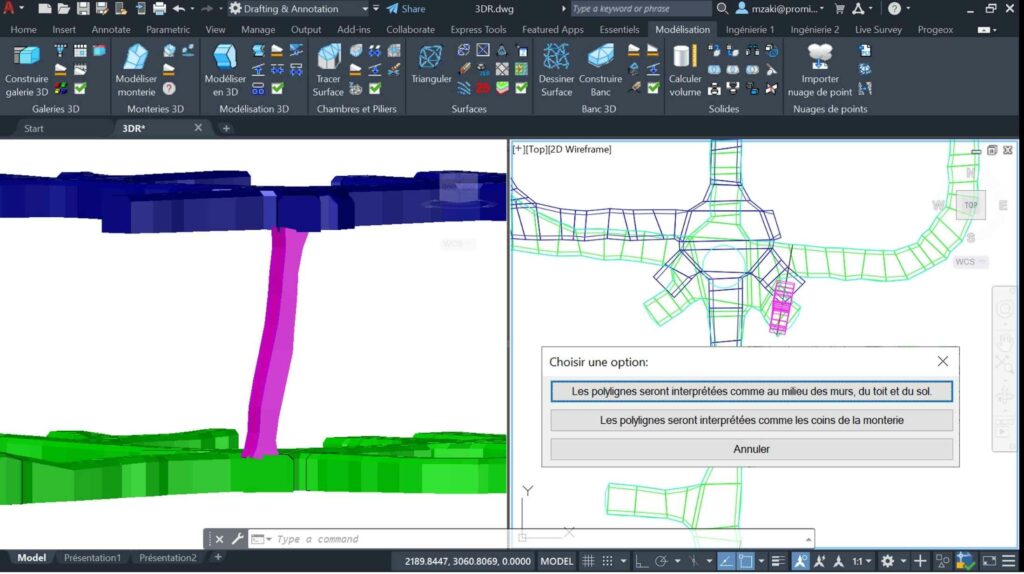Click the funnel filter icon in Galeries 3D
Viewport: 1024px width, 574px height.
click(60, 50)
